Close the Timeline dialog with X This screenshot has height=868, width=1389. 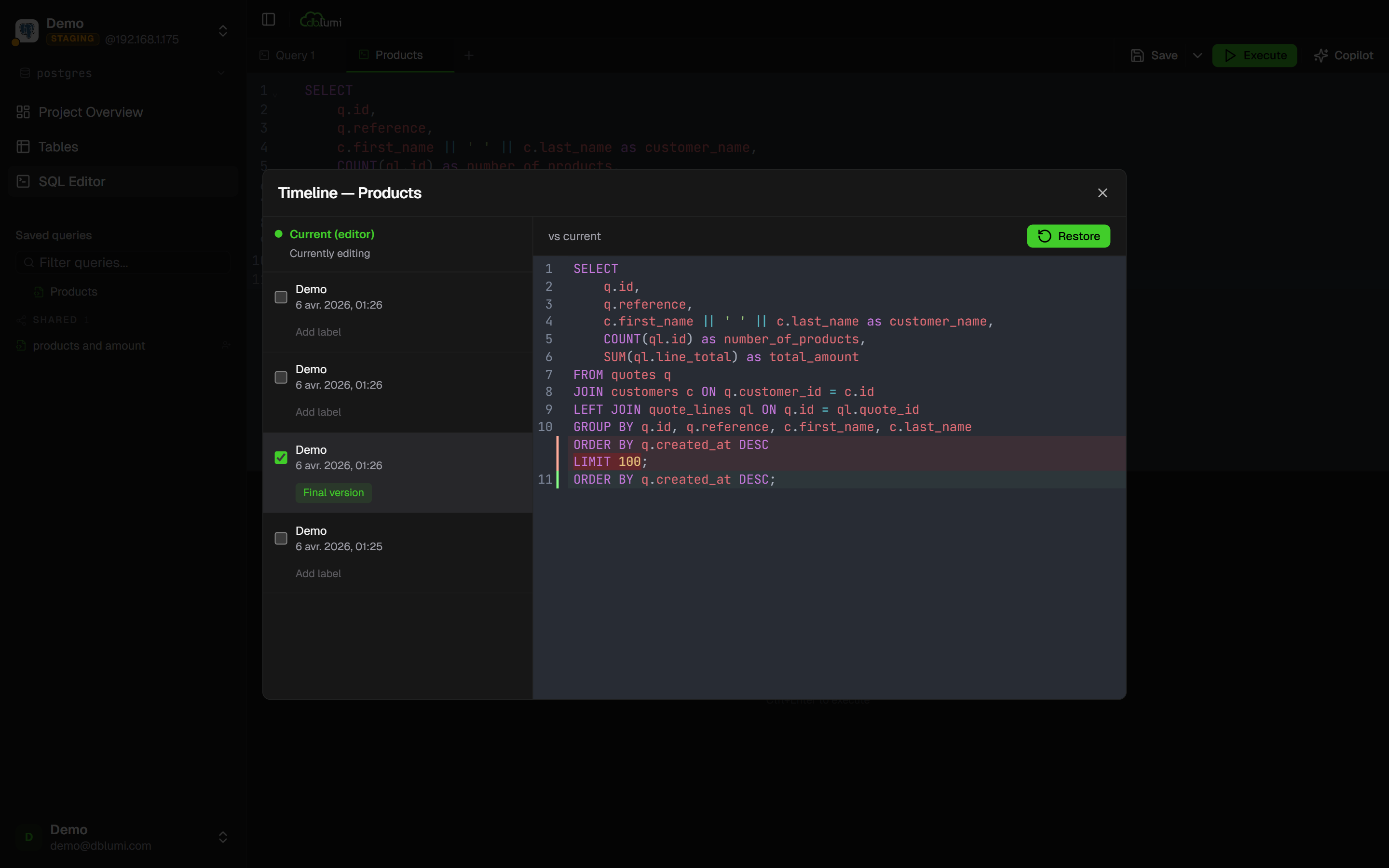1102,193
